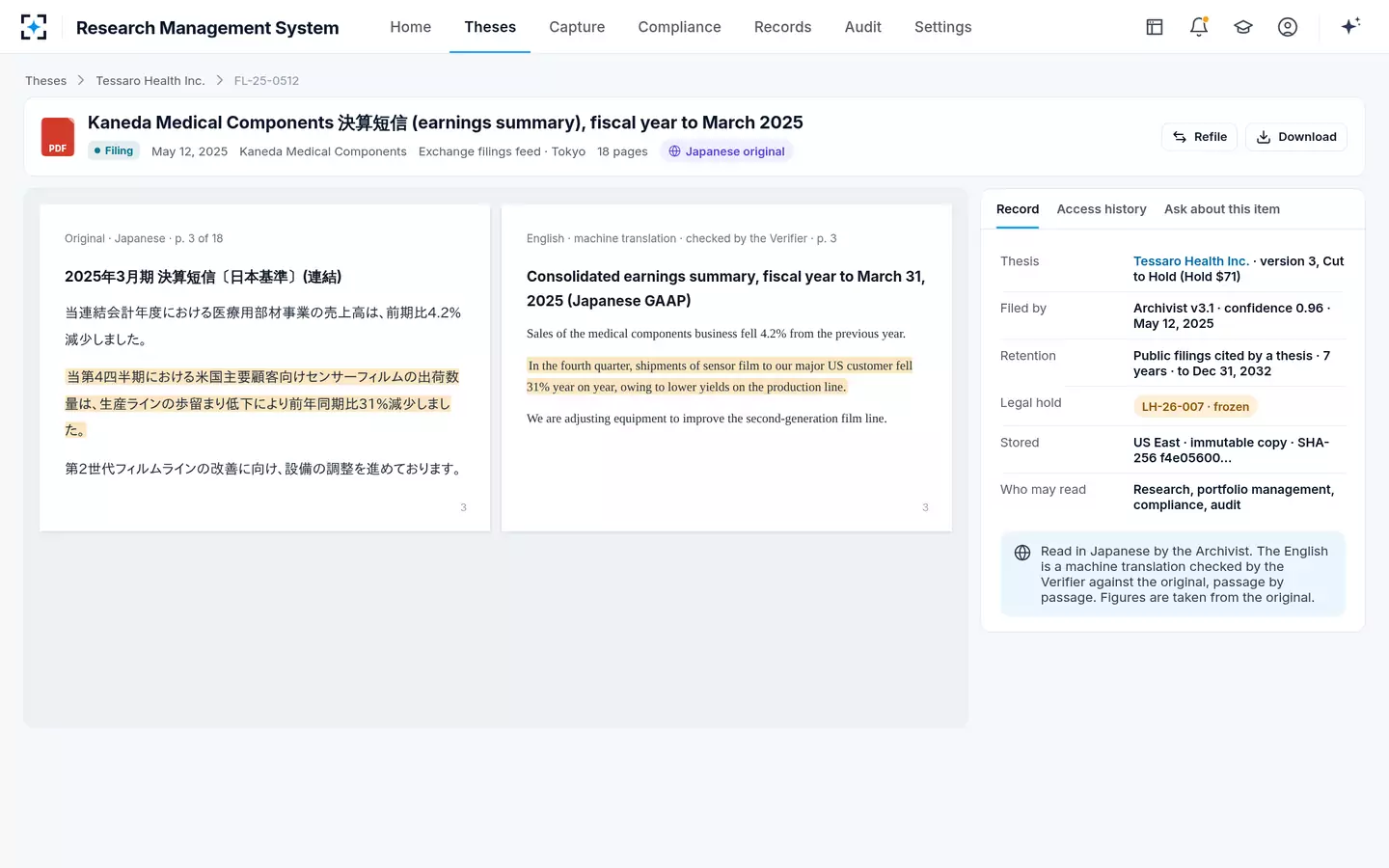
Task: Click 'Exchange filings feed · Tokyo' text
Action: pos(502,151)
